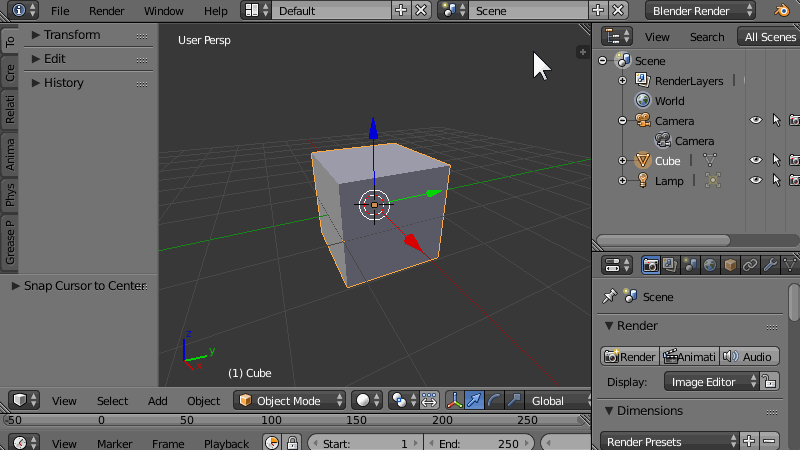Image resolution: width=800 pixels, height=450 pixels.
Task: Select the translate manipulator arrow icon
Action: coord(475,401)
